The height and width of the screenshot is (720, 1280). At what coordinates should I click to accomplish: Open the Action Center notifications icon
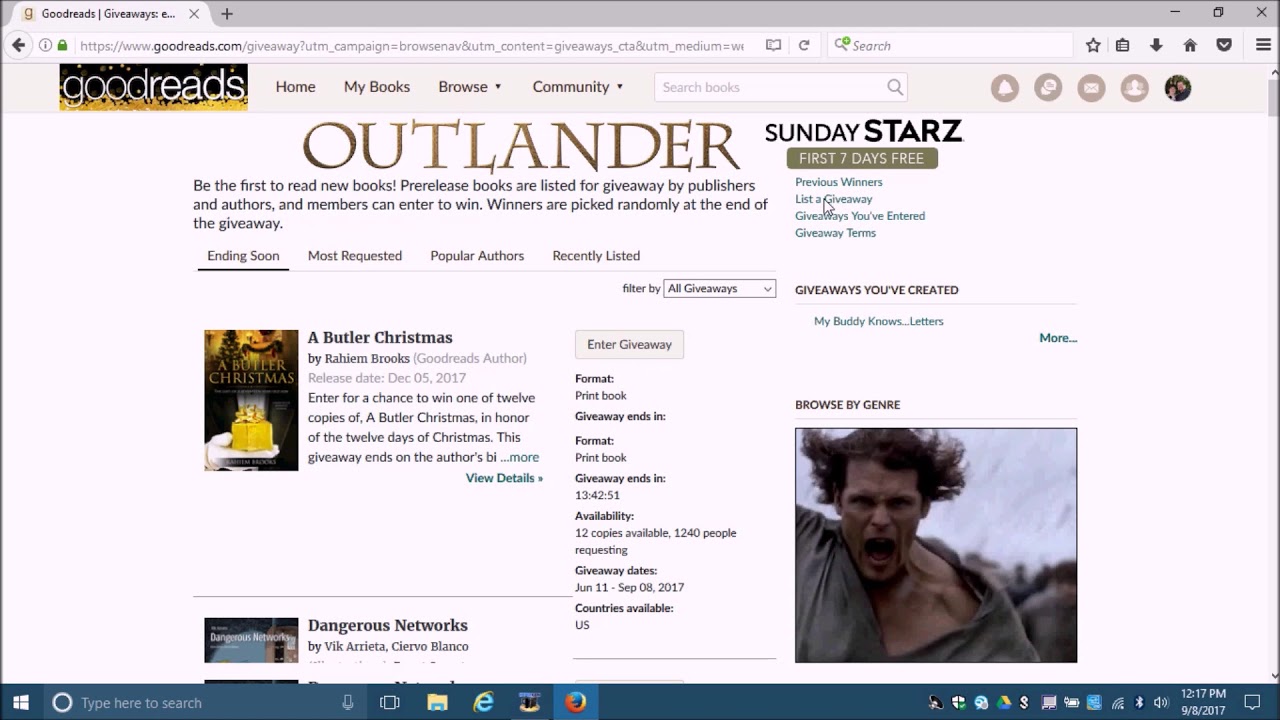click(1252, 702)
